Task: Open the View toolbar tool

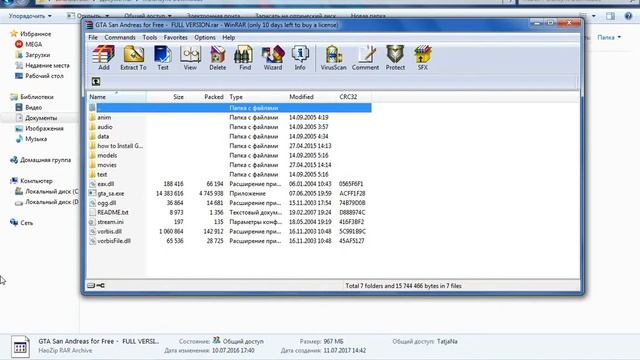Action: (x=190, y=58)
